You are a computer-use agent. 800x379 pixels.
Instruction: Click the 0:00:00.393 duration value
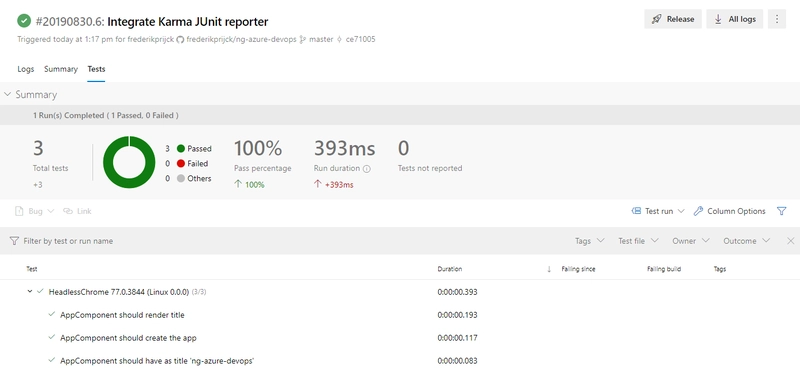point(457,292)
